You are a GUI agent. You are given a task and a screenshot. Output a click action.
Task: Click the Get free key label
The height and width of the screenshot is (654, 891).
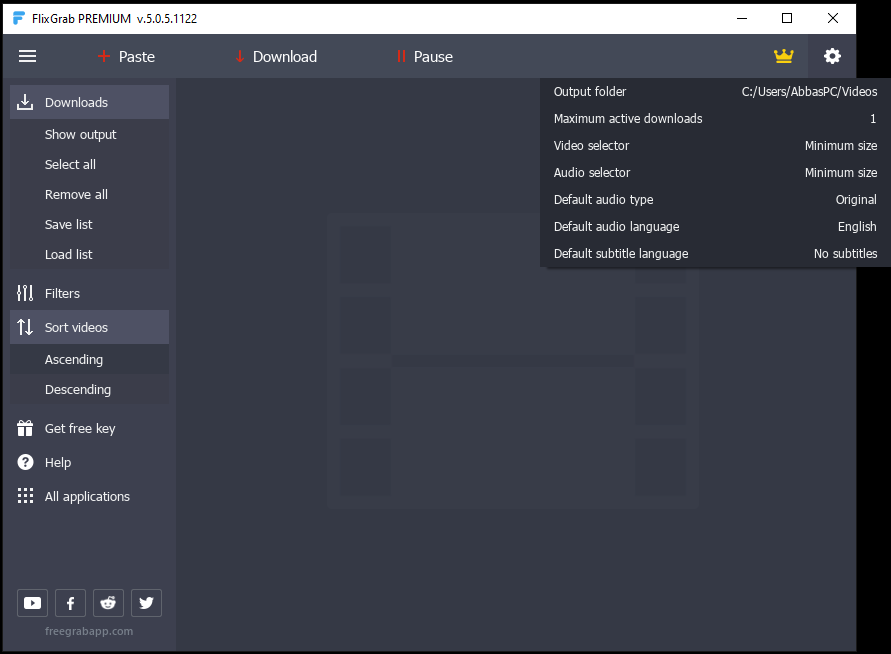click(80, 428)
